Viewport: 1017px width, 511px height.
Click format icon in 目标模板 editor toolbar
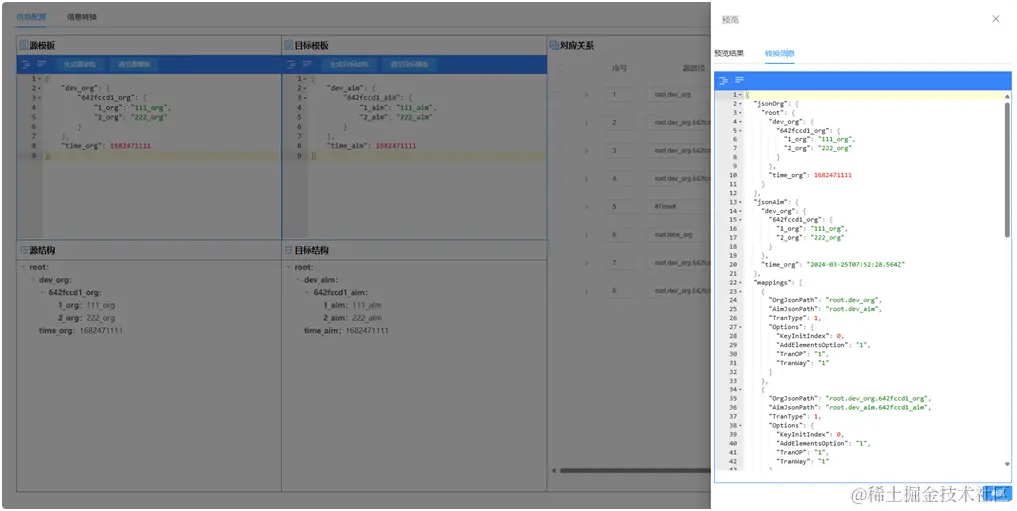tap(291, 64)
